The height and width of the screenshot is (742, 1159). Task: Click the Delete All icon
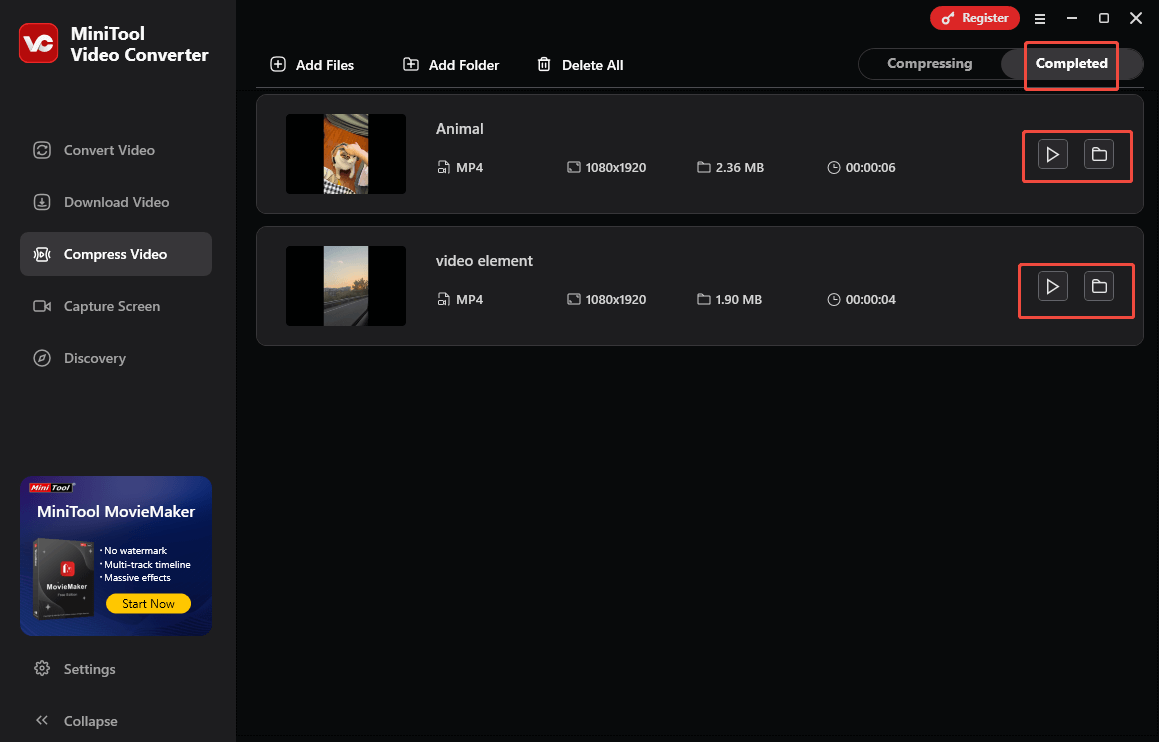tap(545, 64)
